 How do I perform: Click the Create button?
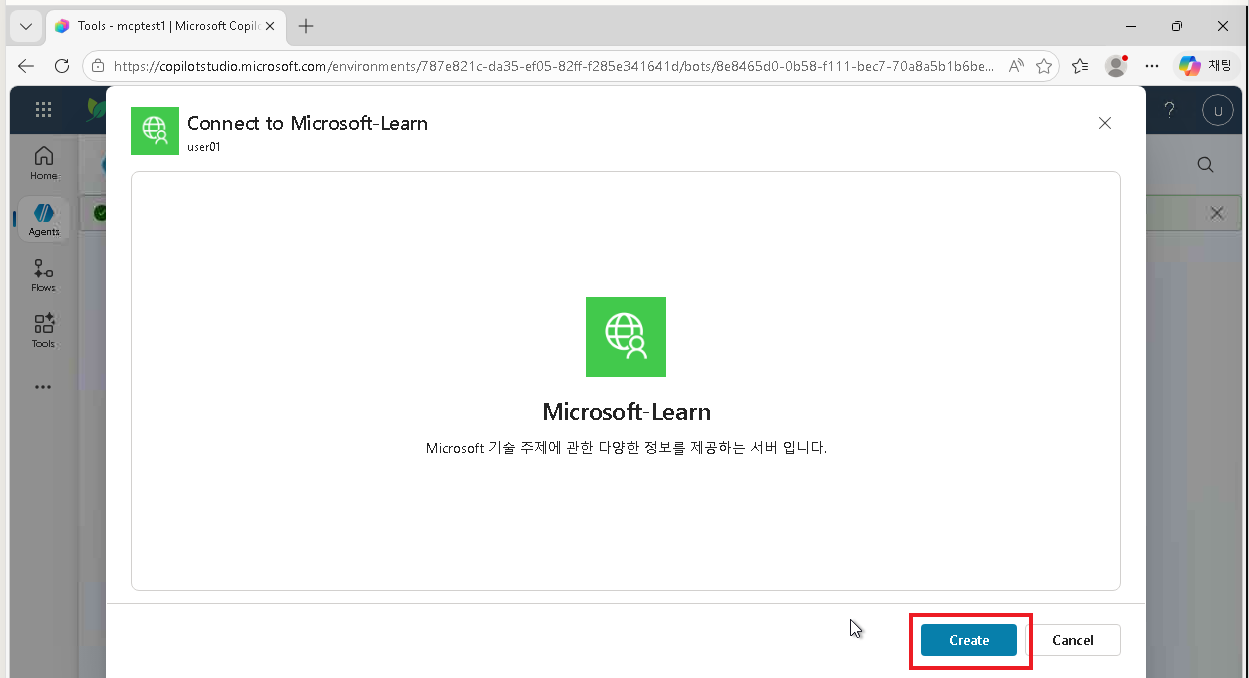click(968, 640)
